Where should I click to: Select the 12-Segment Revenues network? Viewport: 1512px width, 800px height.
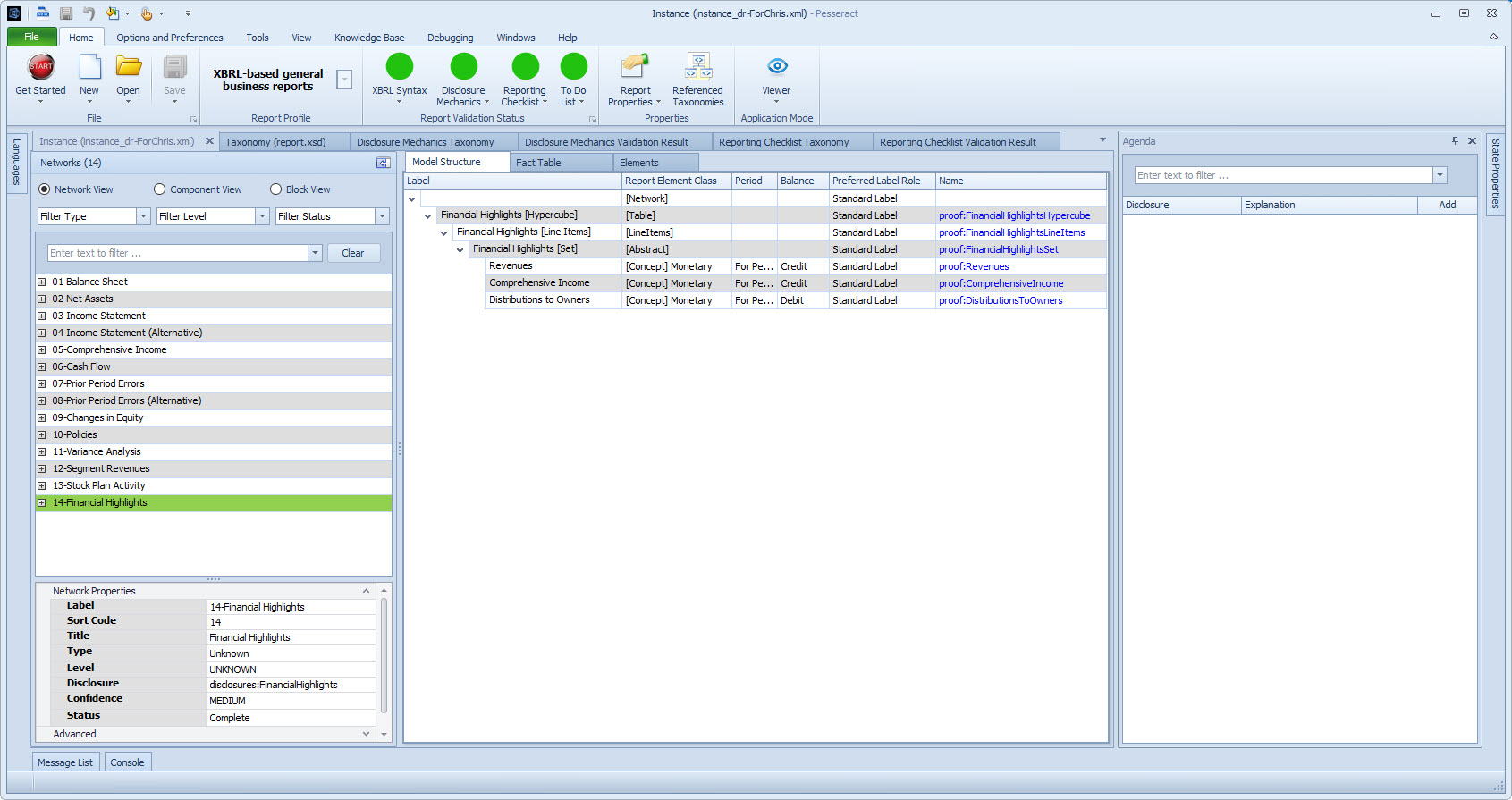tap(214, 468)
